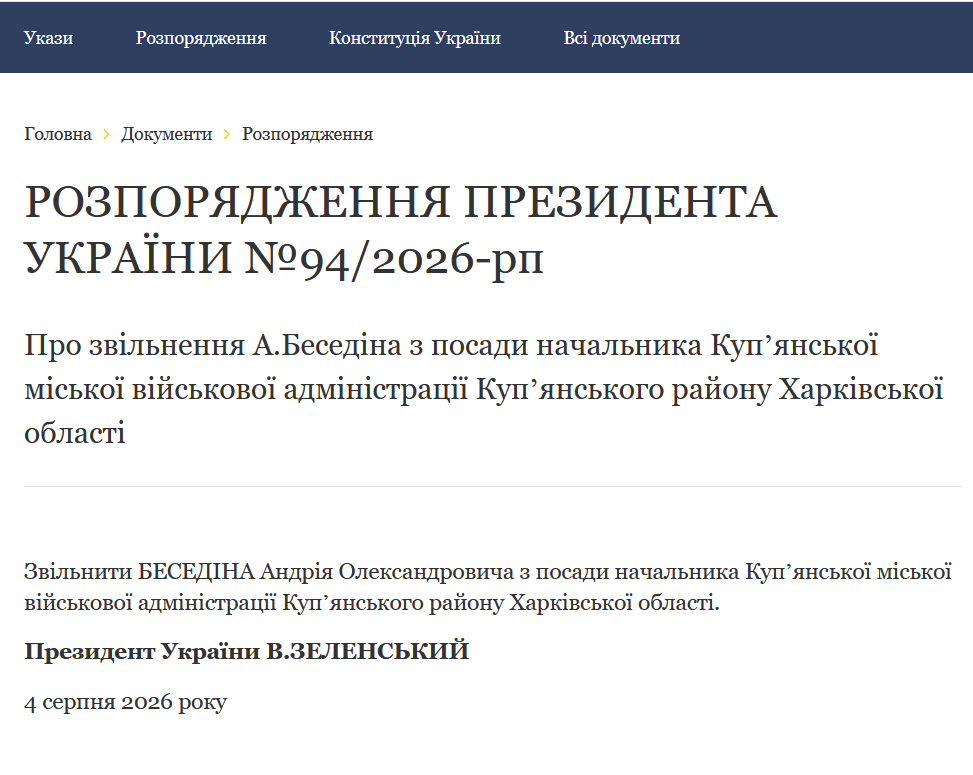Go to Документи breadcrumb link

[x=166, y=134]
